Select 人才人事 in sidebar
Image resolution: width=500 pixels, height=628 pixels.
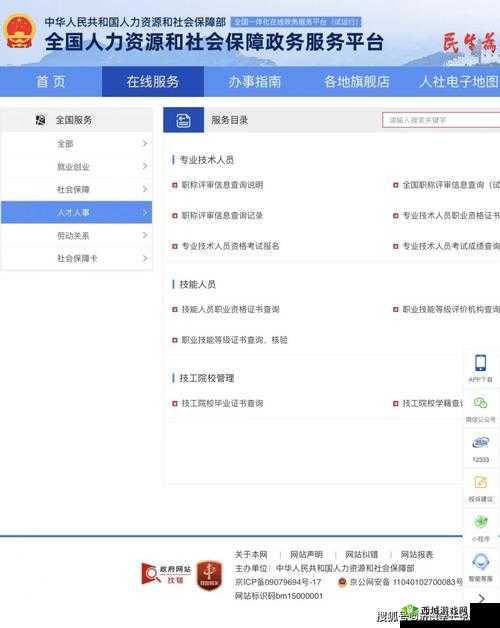77,212
